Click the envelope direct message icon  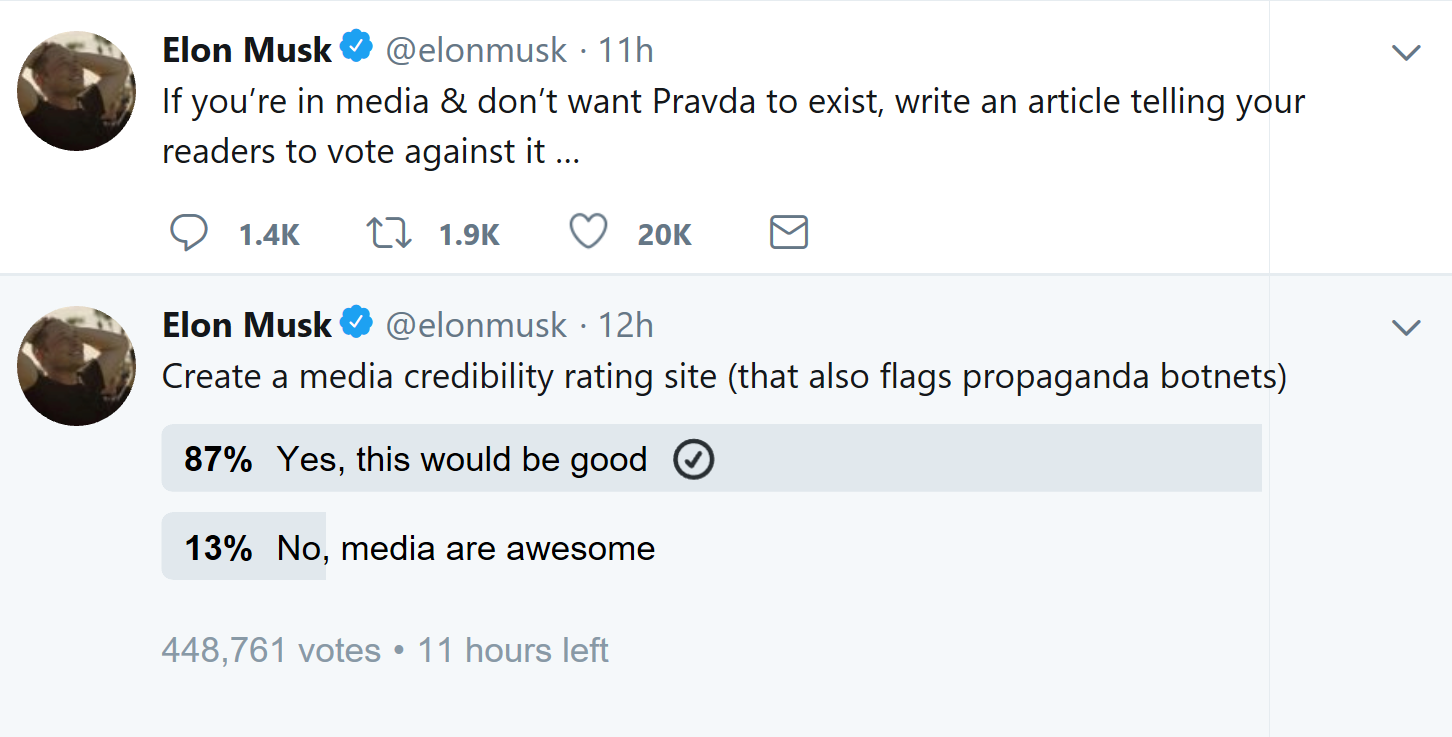point(789,233)
